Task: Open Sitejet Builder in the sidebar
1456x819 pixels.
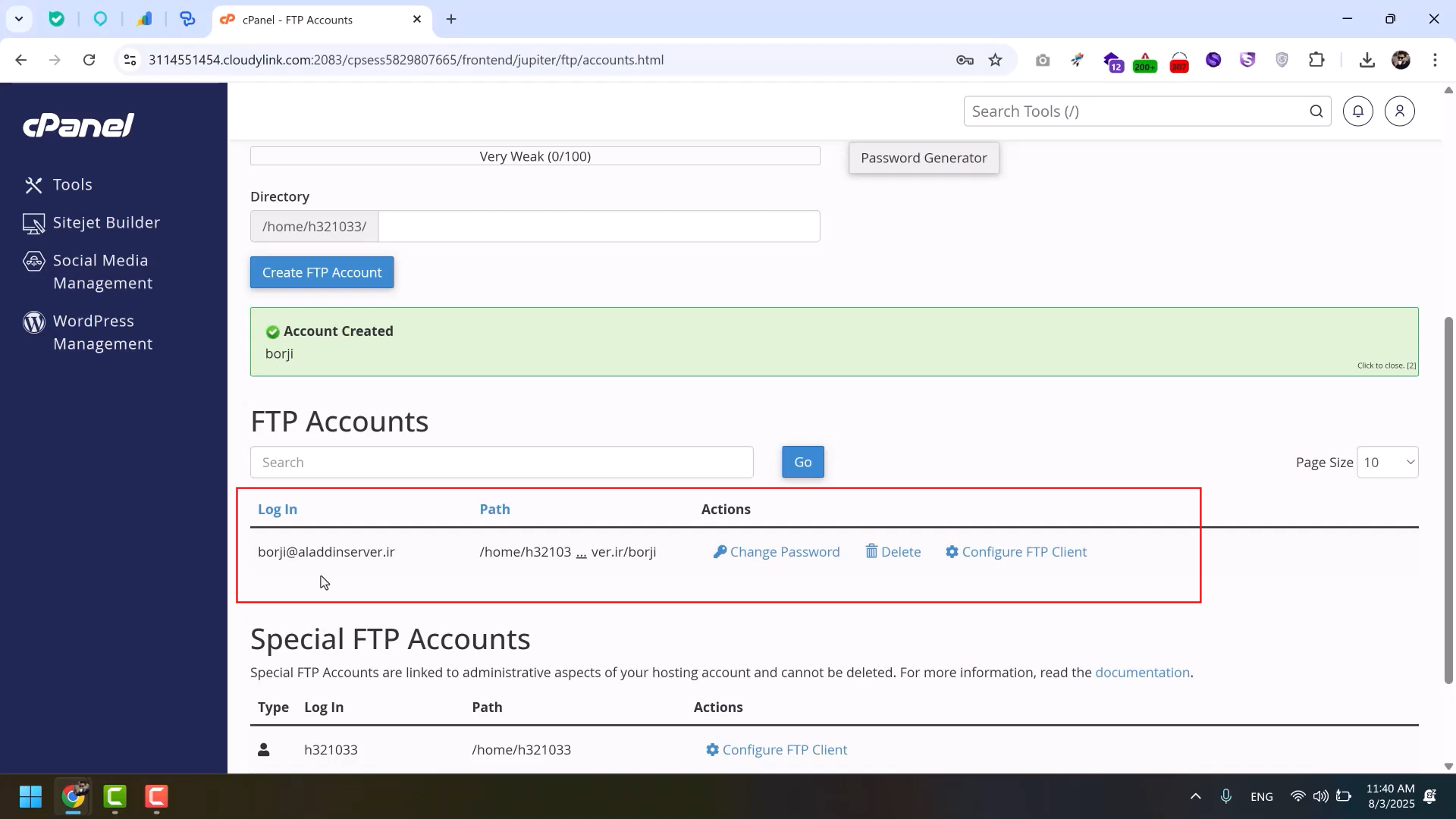Action: [x=92, y=222]
